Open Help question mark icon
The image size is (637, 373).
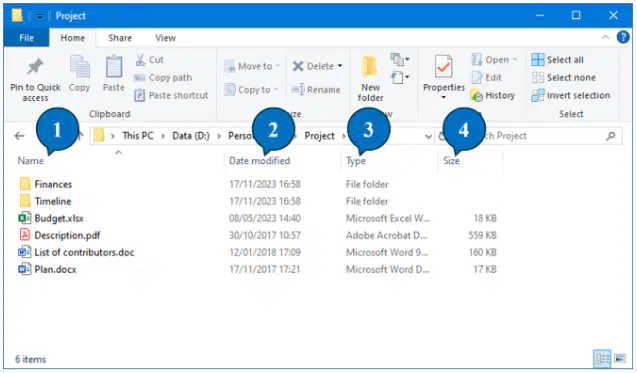point(623,37)
